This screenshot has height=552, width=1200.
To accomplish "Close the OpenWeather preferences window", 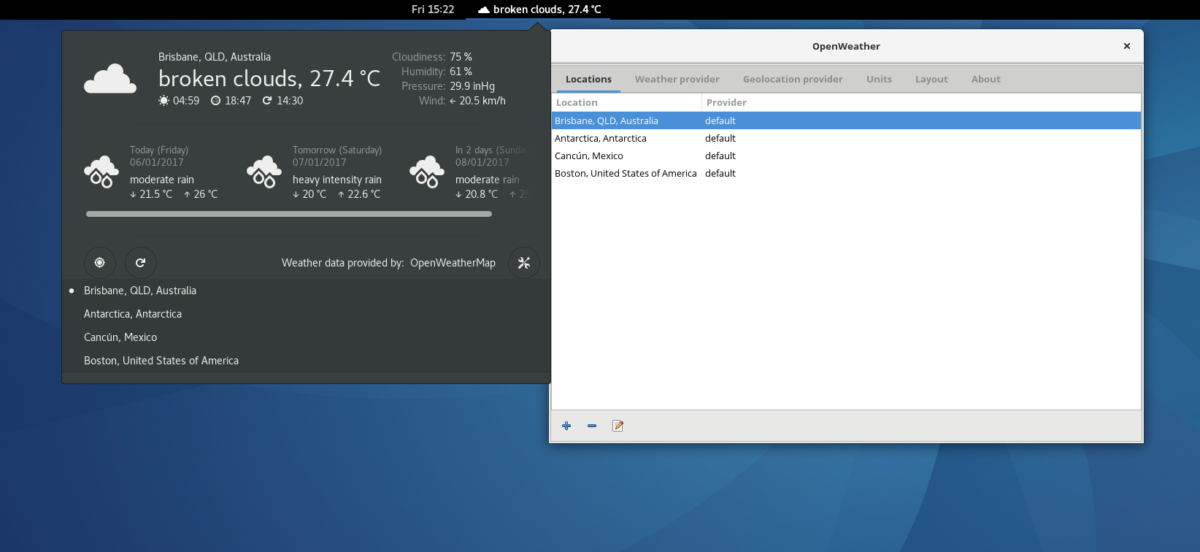I will pos(1127,46).
